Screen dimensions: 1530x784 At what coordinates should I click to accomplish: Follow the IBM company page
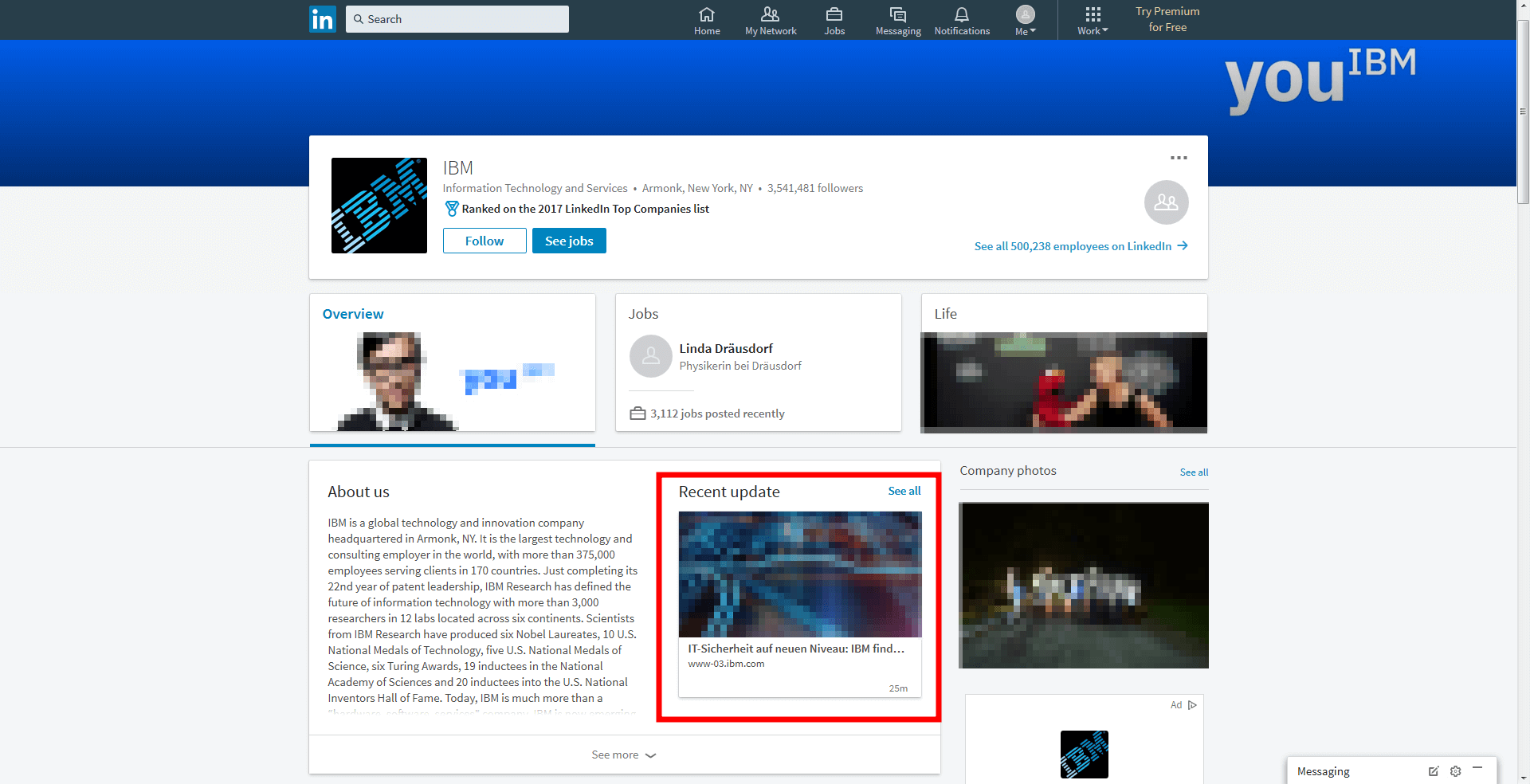coord(484,241)
